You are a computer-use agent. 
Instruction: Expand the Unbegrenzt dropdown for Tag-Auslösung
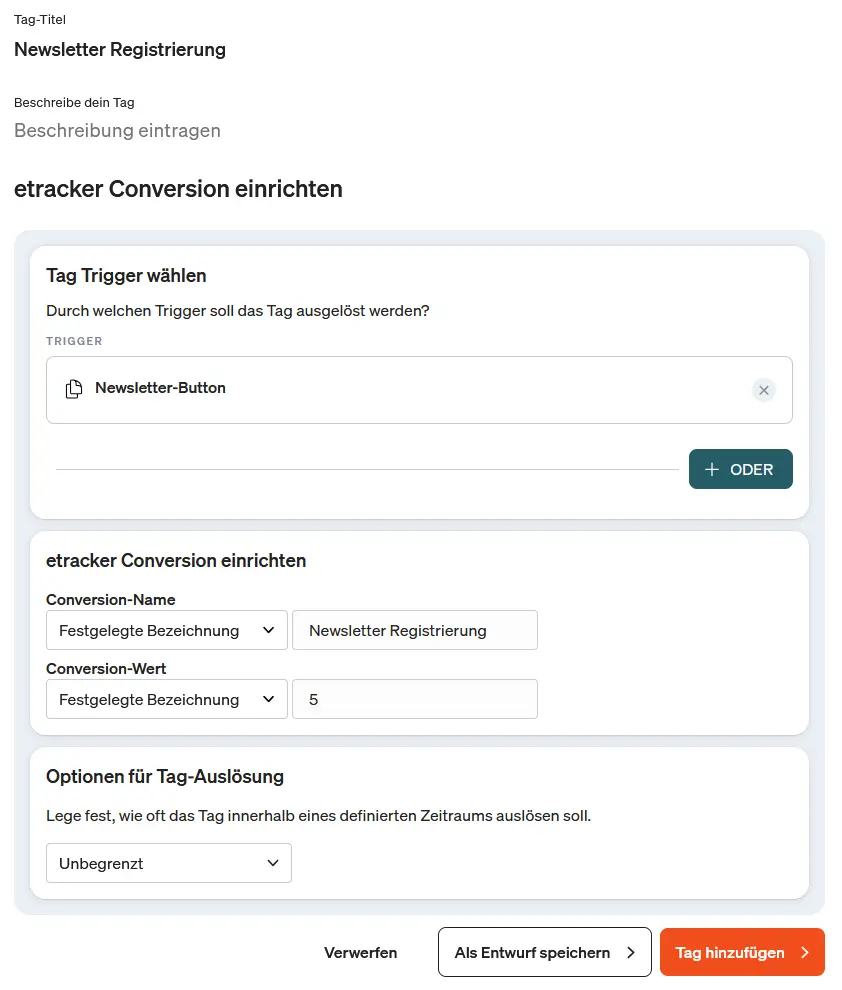pyautogui.click(x=168, y=862)
